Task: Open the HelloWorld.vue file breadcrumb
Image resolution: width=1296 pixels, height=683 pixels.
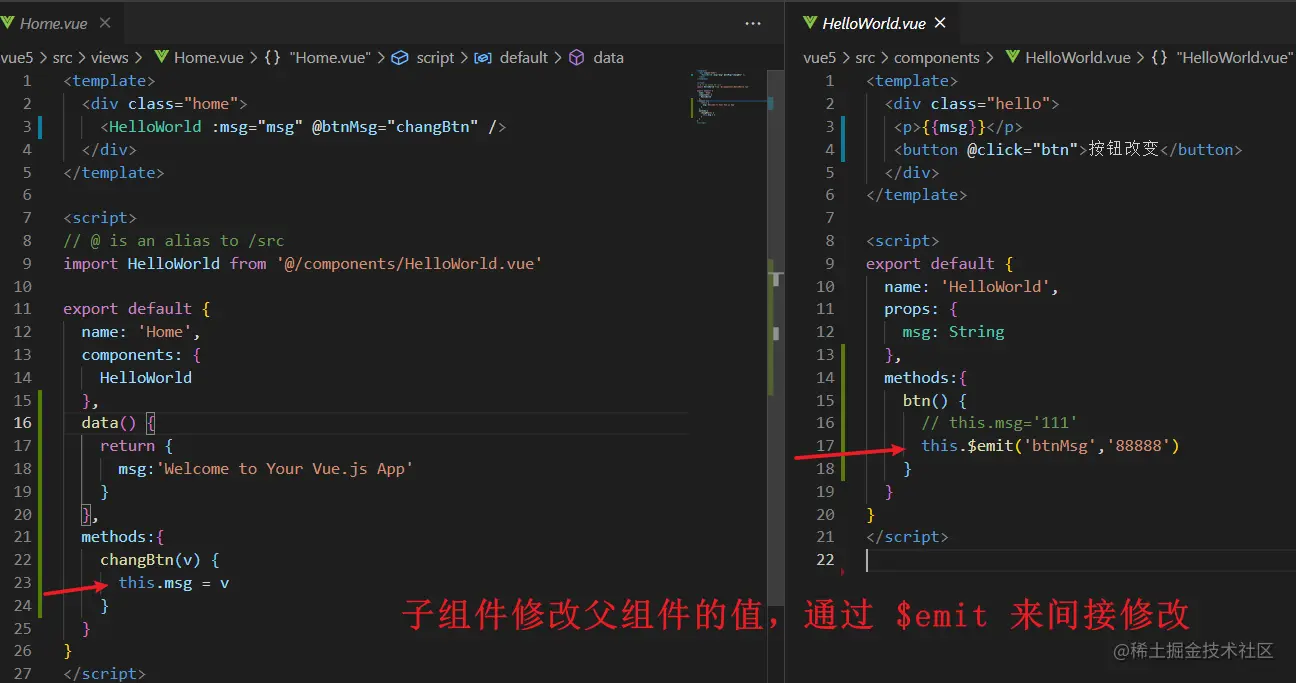Action: [x=1078, y=58]
